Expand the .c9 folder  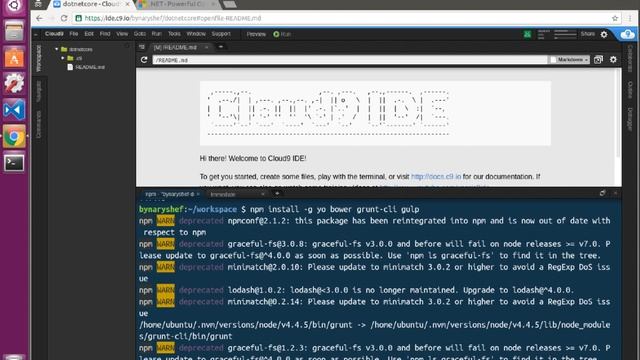pyautogui.click(x=63, y=58)
